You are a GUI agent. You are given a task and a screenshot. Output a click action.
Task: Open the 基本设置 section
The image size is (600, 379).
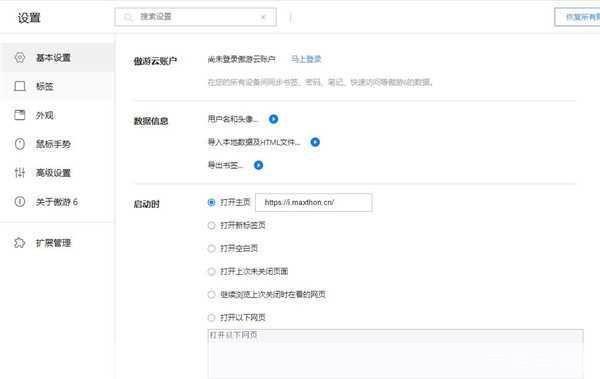tap(57, 58)
